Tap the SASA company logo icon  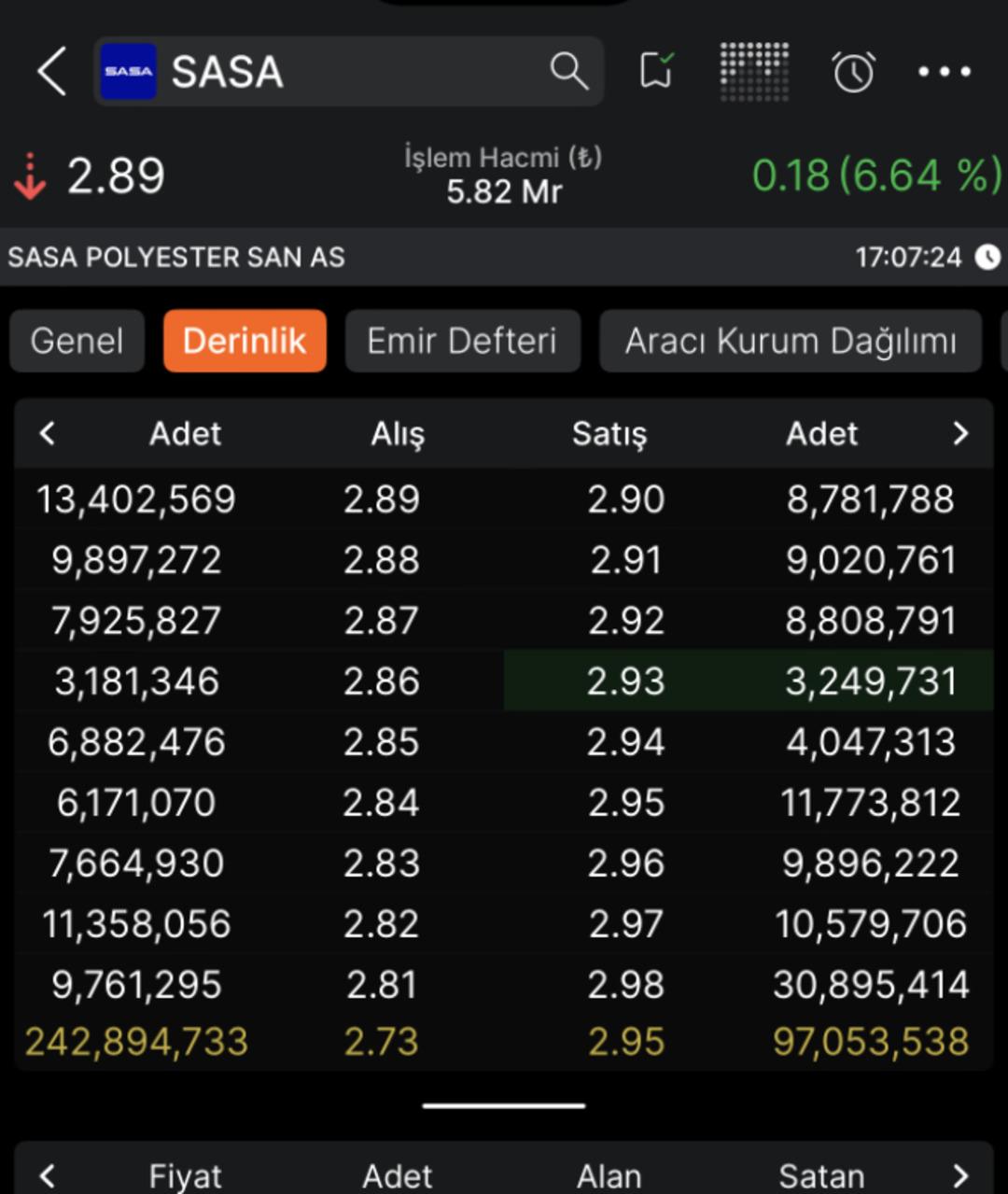[x=128, y=72]
